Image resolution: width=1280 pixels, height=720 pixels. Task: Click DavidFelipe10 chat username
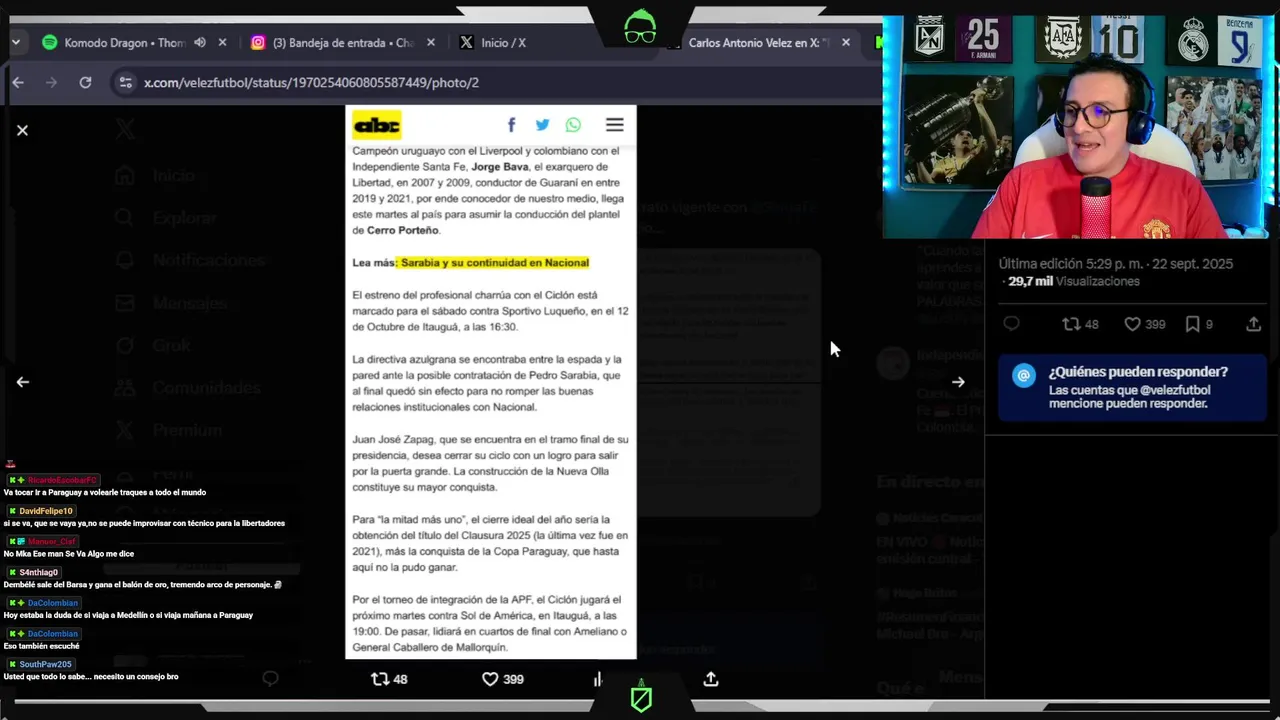[46, 511]
